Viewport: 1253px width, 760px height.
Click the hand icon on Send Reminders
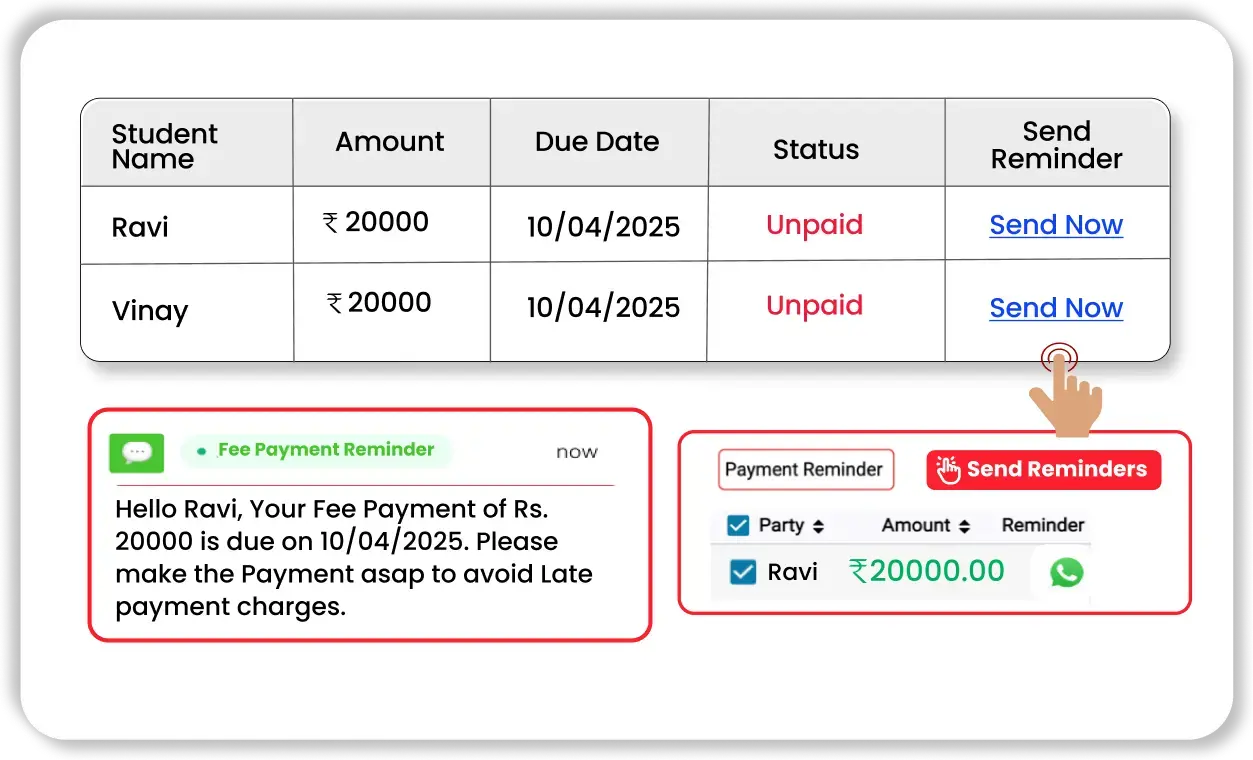click(948, 470)
